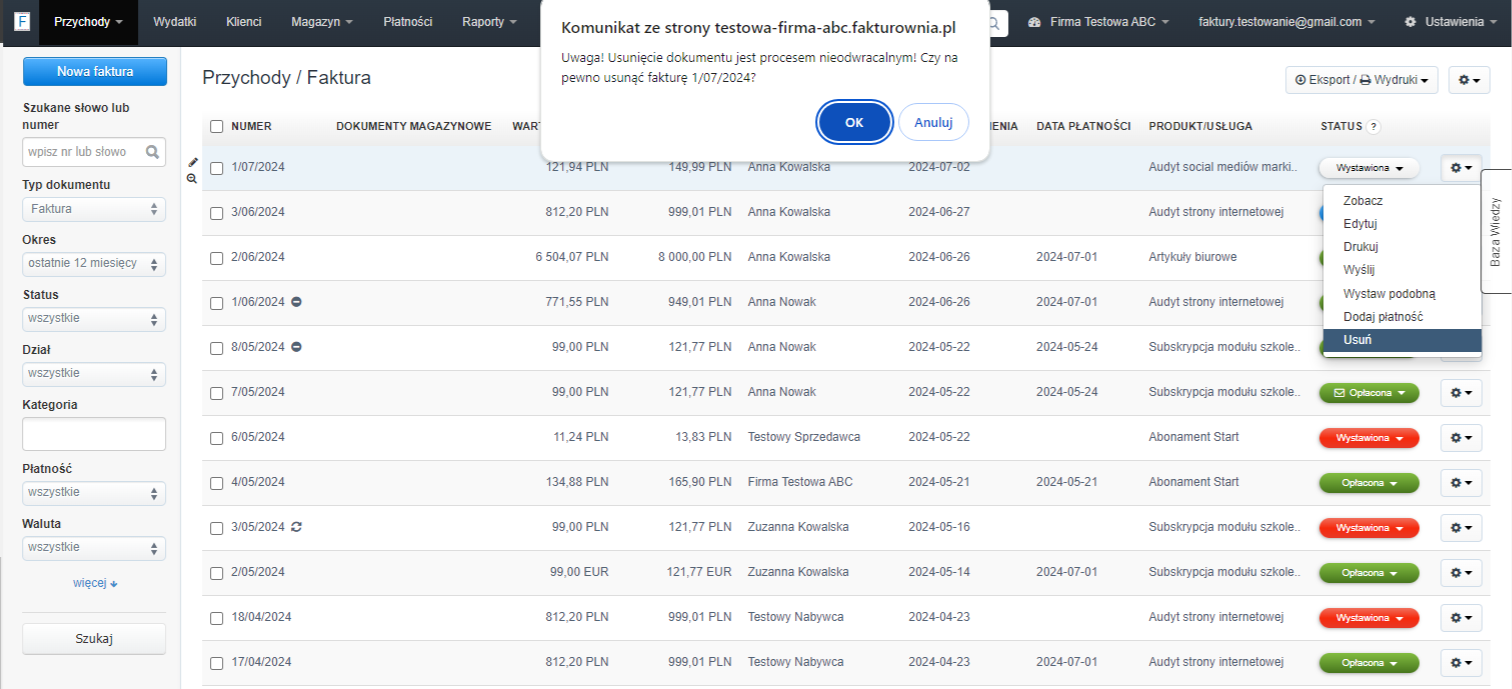Click the Kategoria input field
1512x689 pixels.
click(94, 434)
